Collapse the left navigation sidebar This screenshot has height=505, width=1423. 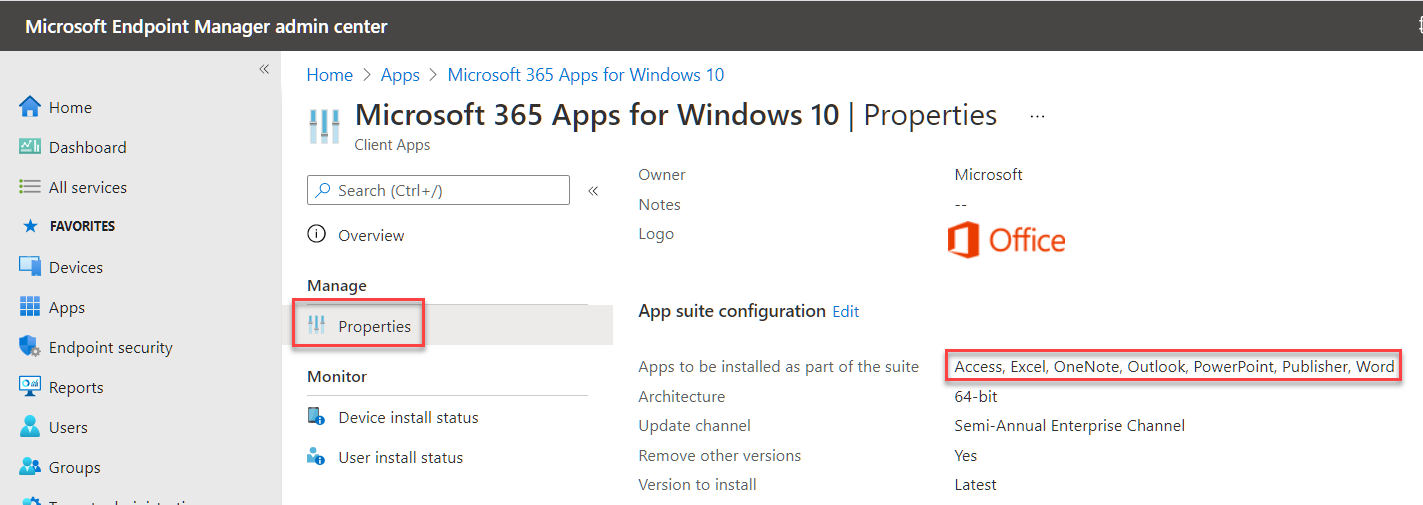264,69
